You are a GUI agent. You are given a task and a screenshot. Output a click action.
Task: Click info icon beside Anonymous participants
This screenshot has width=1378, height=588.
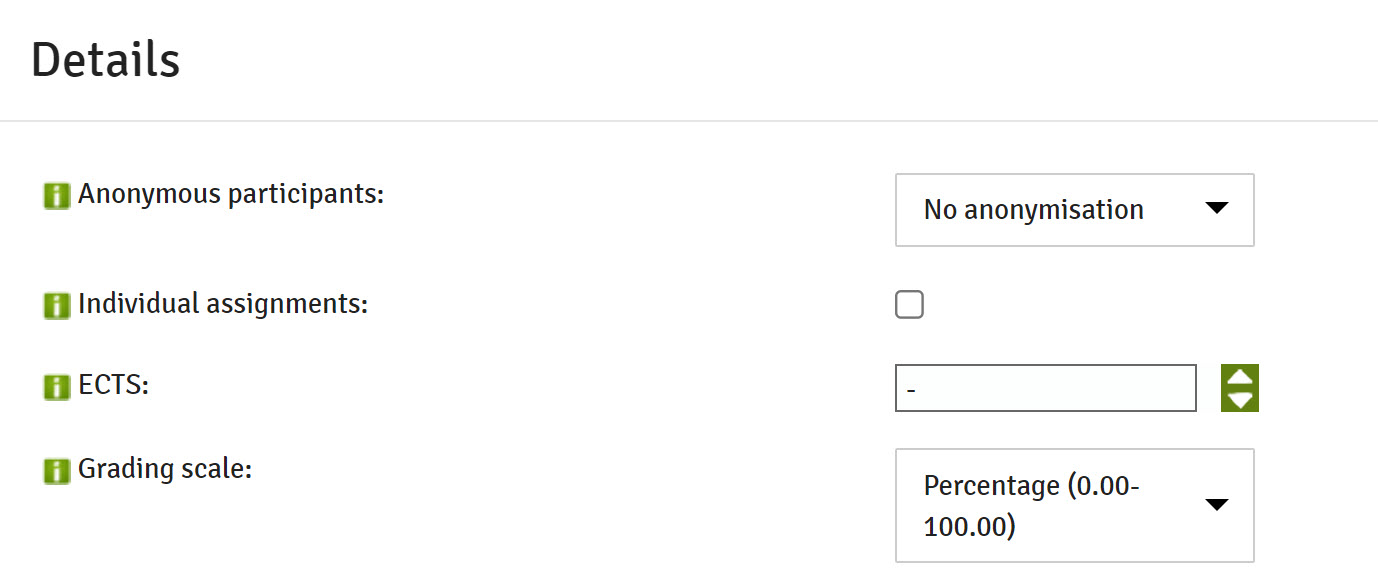click(57, 196)
